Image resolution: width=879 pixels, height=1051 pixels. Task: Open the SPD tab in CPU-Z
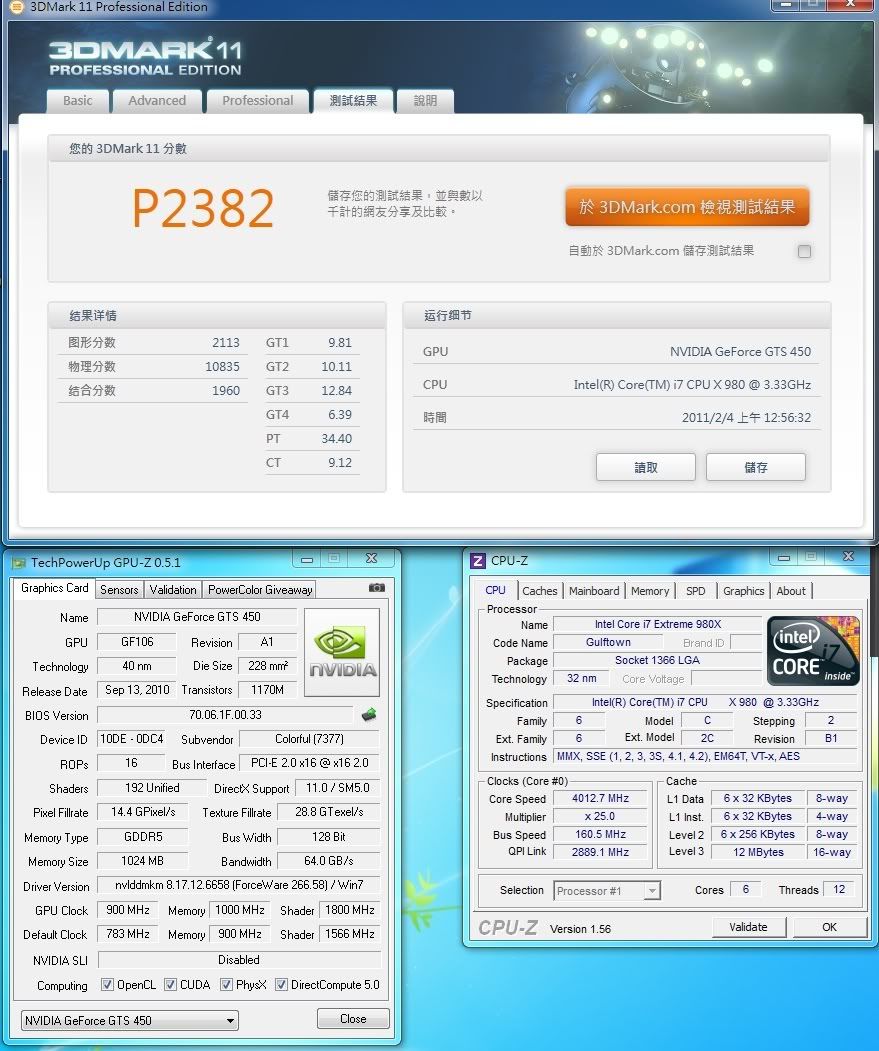(696, 591)
